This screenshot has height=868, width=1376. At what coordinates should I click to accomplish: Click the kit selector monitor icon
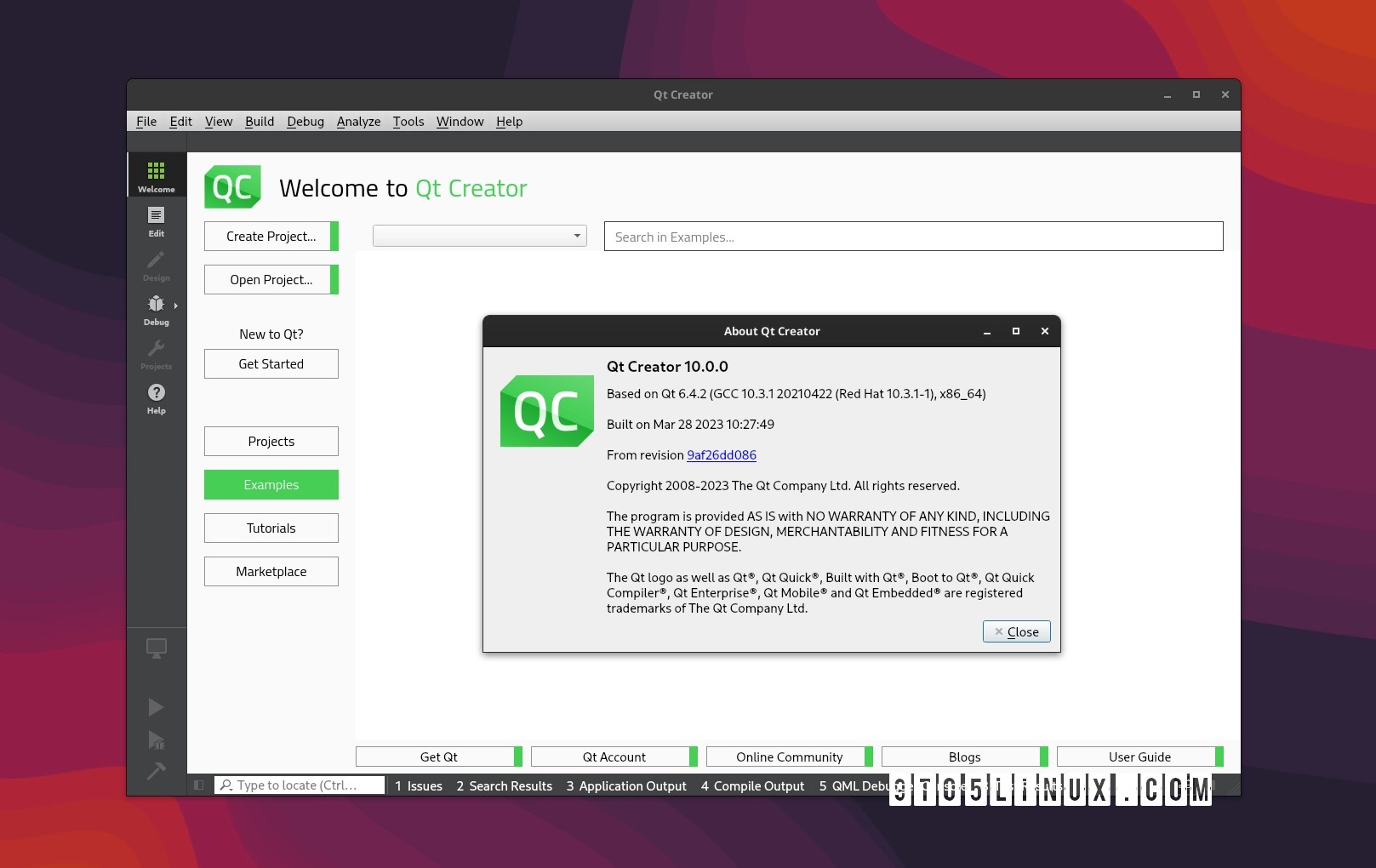[x=156, y=648]
